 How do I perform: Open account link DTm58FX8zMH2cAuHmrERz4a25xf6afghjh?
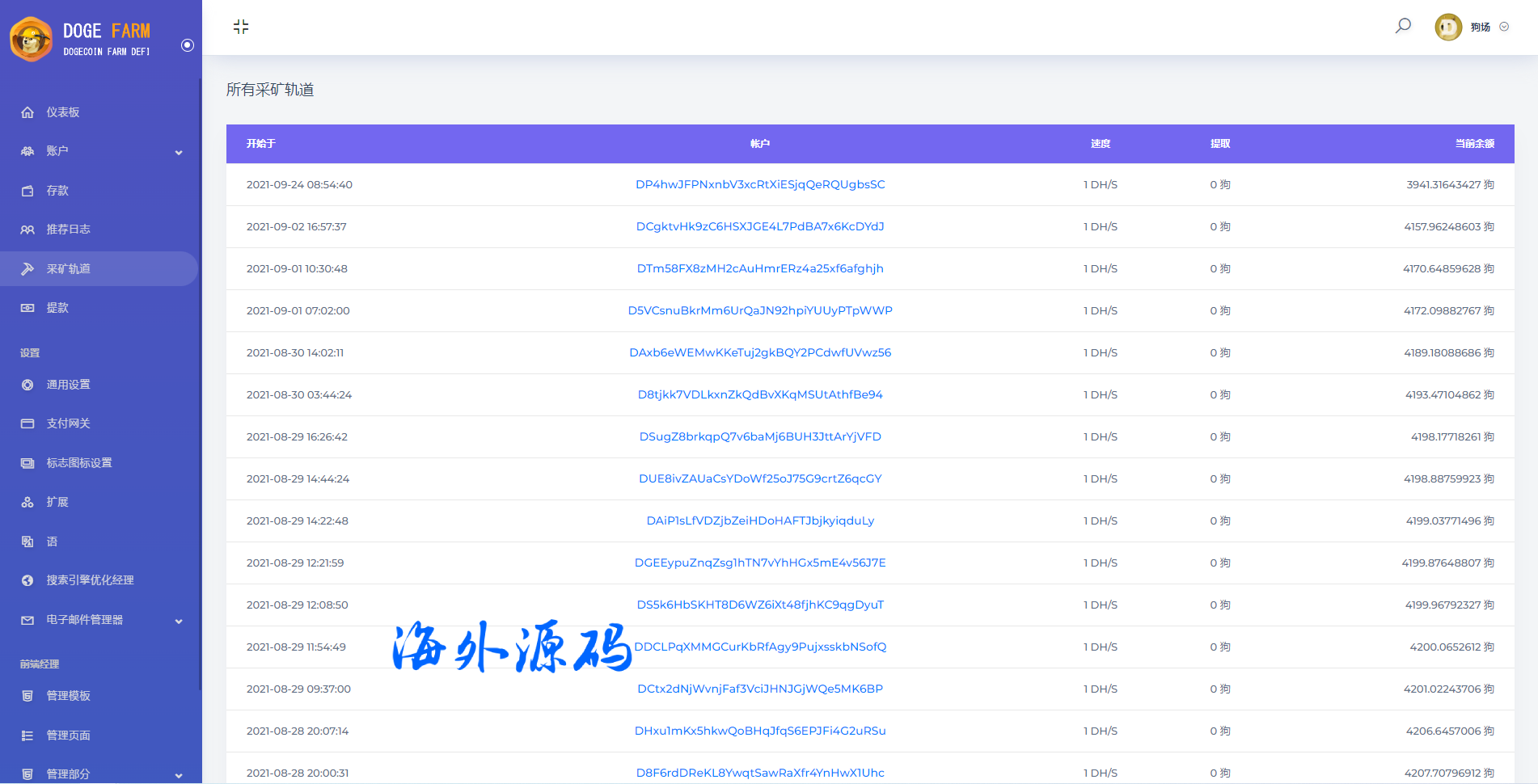(760, 268)
